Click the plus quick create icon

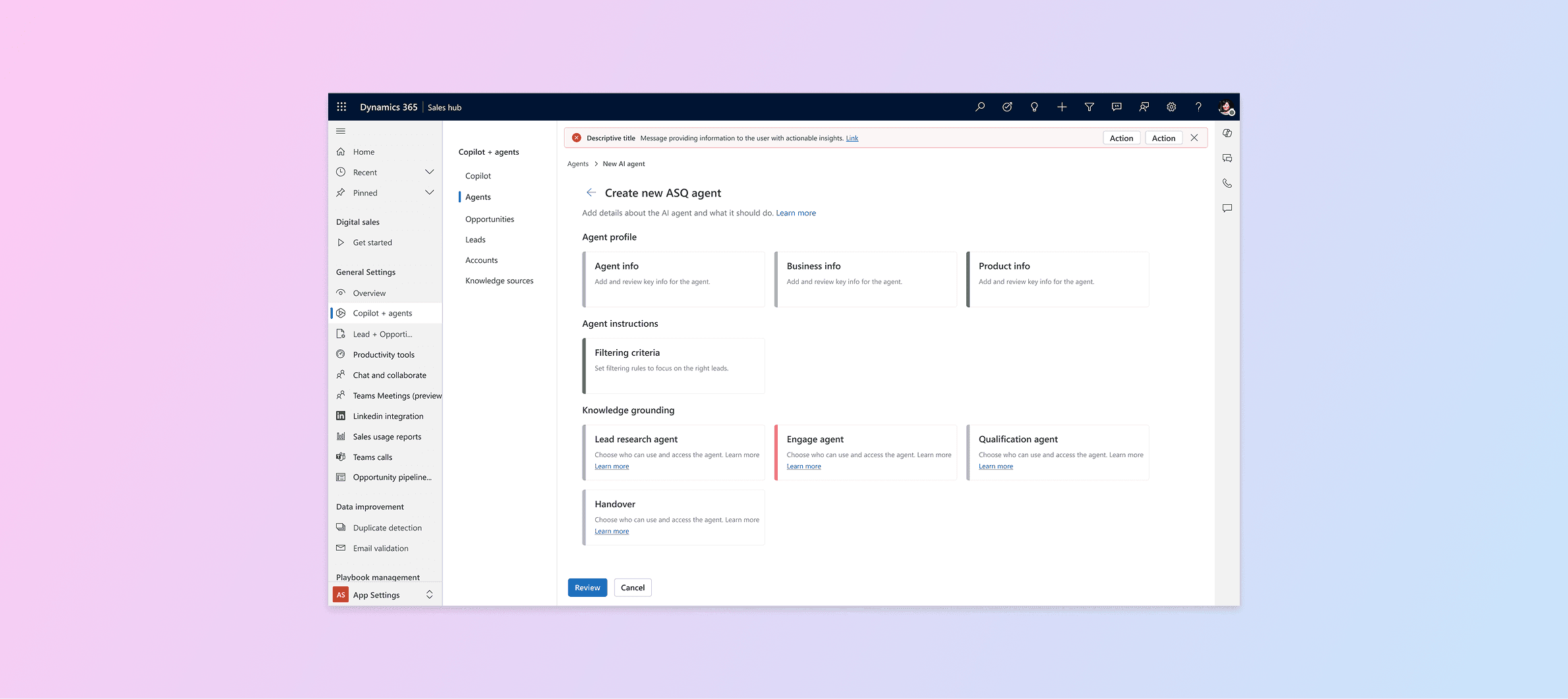pyautogui.click(x=1062, y=107)
